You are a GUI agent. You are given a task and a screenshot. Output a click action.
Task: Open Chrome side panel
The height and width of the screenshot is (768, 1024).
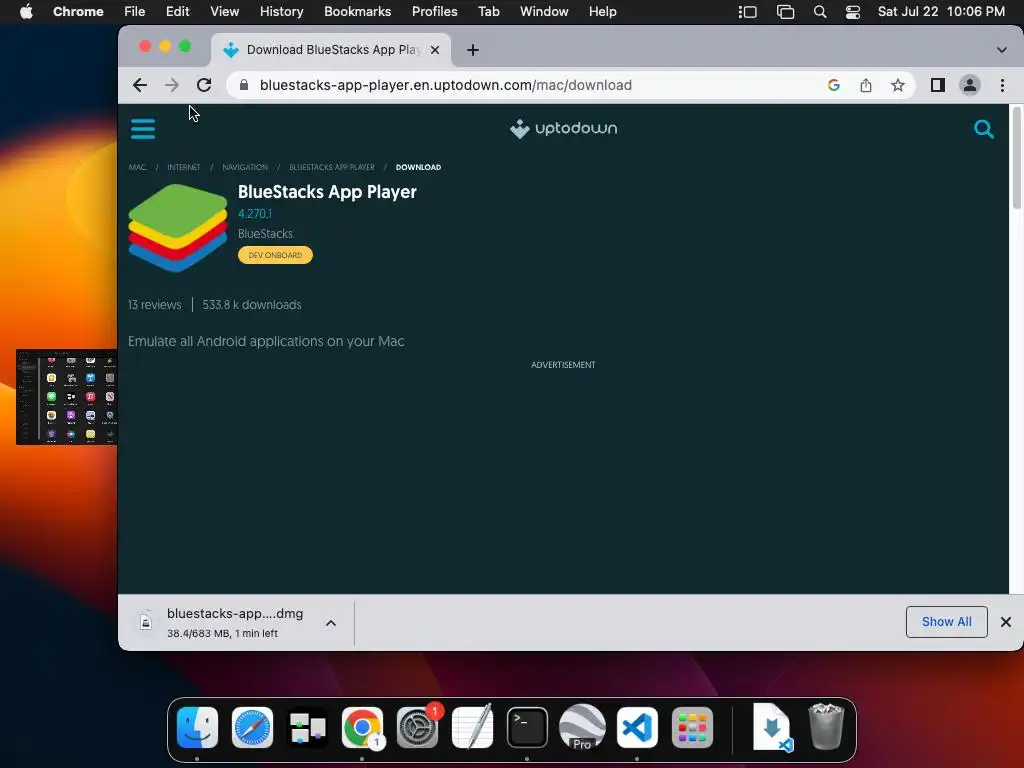tap(937, 85)
